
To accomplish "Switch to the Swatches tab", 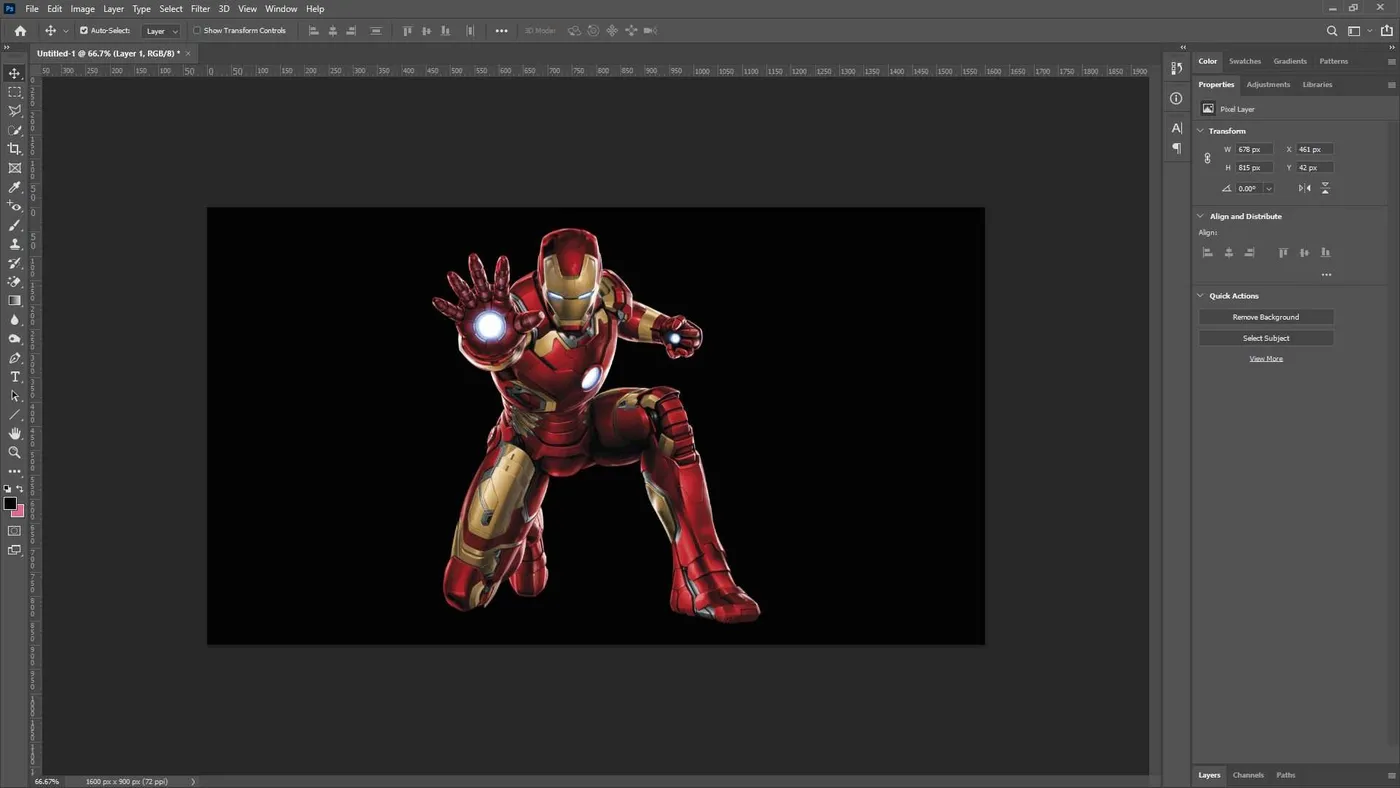I will pos(1245,61).
